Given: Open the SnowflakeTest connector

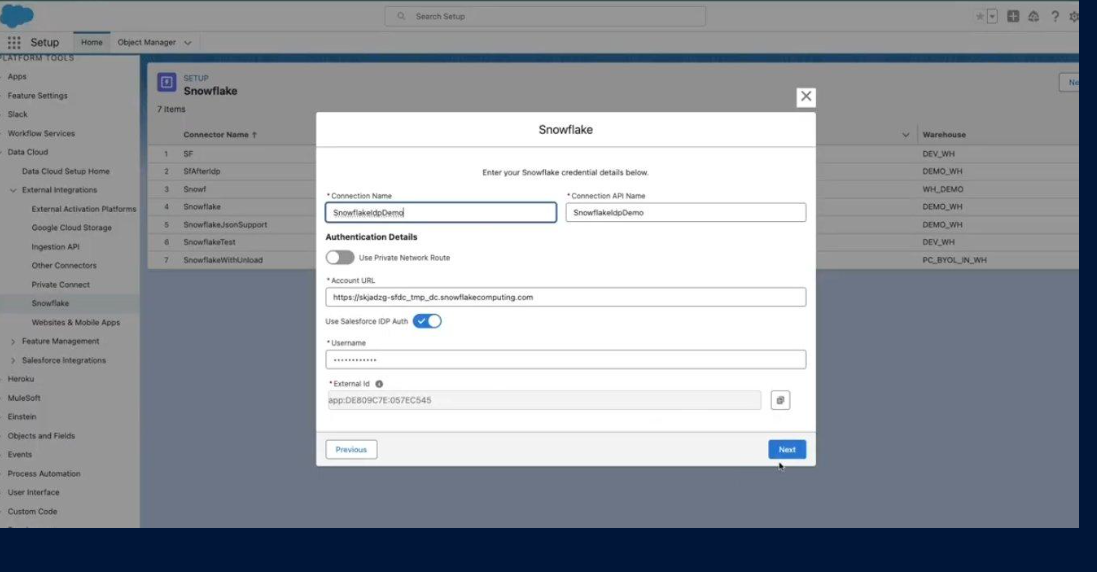Looking at the screenshot, I should [210, 242].
